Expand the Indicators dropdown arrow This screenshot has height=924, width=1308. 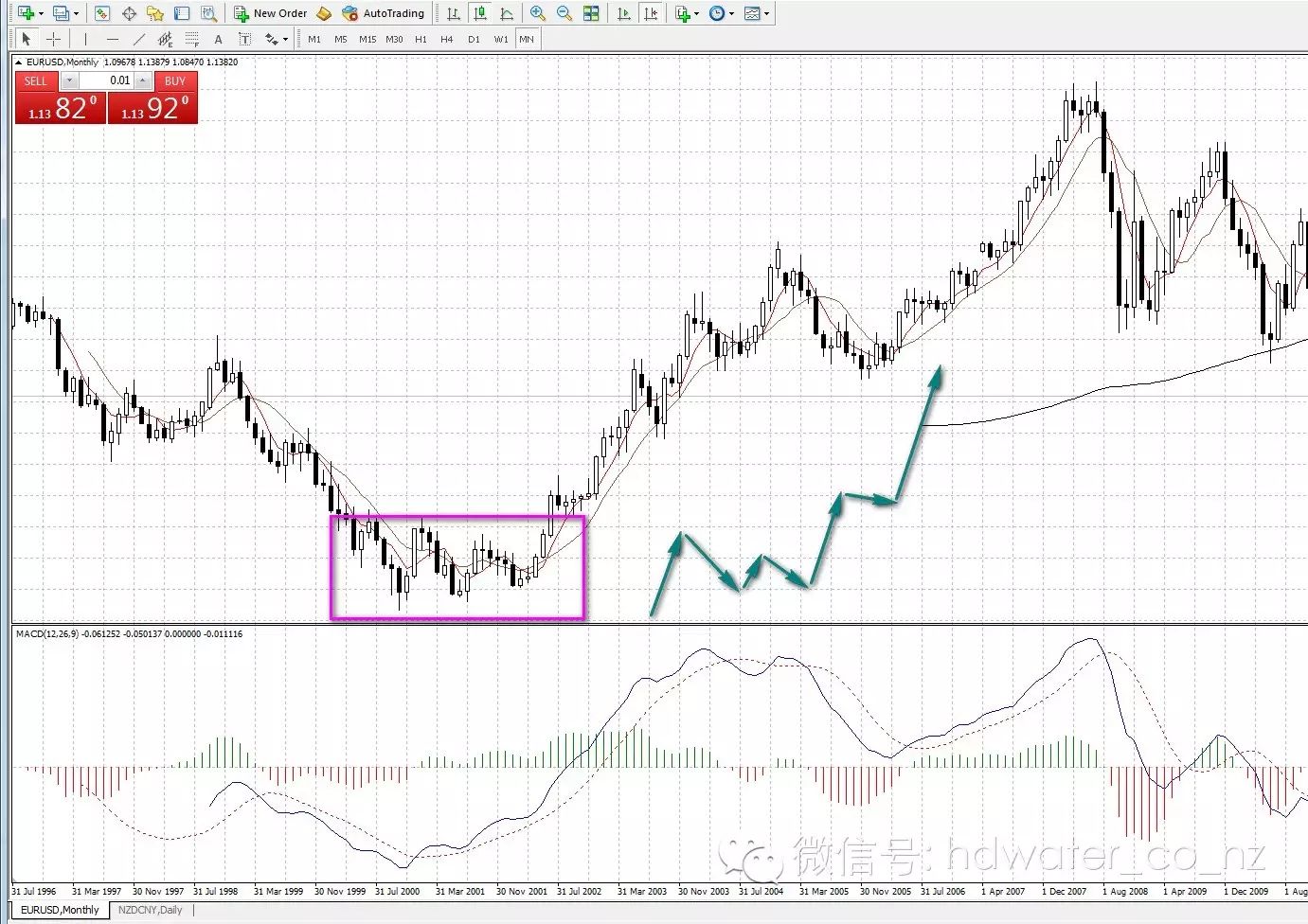click(697, 14)
